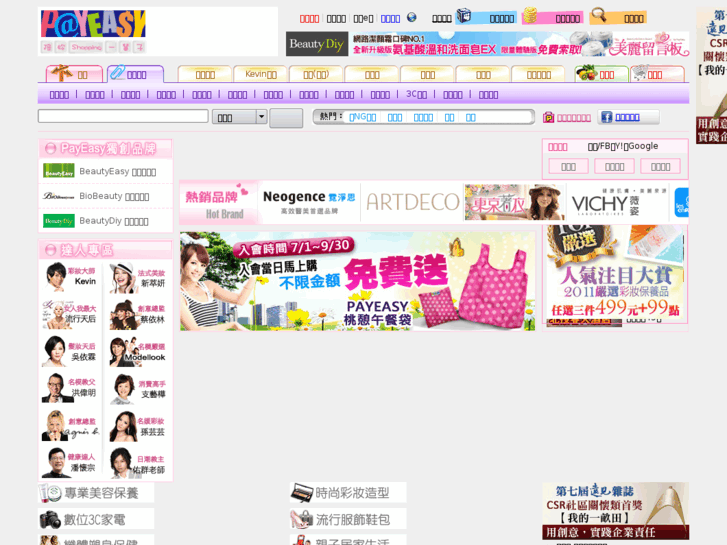Open 法式美妝 新翠妍 expert entry
This screenshot has width=727, height=545.
coord(138,277)
